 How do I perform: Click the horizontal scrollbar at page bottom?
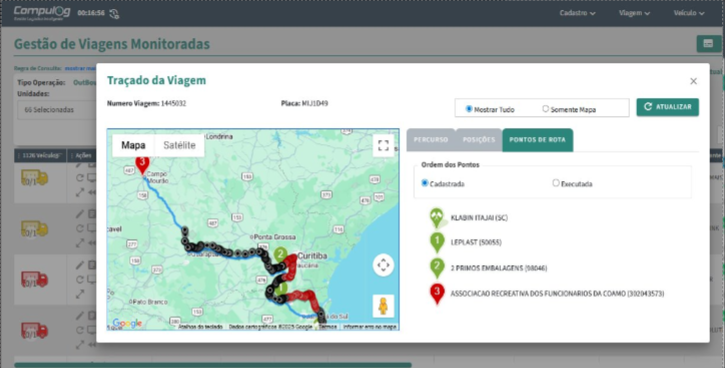pyautogui.click(x=213, y=365)
